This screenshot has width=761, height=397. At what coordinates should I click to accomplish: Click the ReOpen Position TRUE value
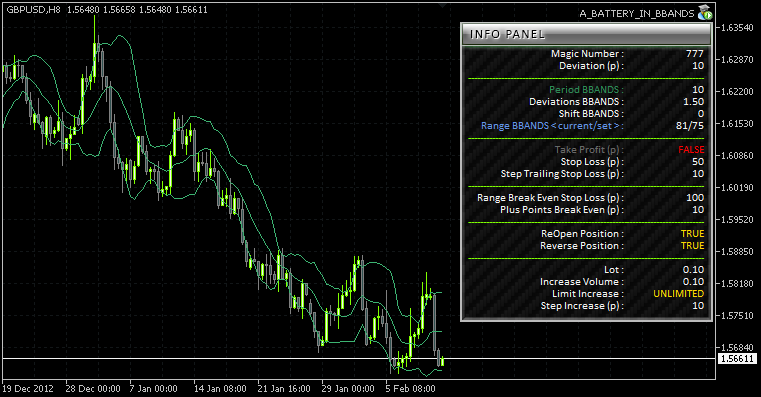693,233
